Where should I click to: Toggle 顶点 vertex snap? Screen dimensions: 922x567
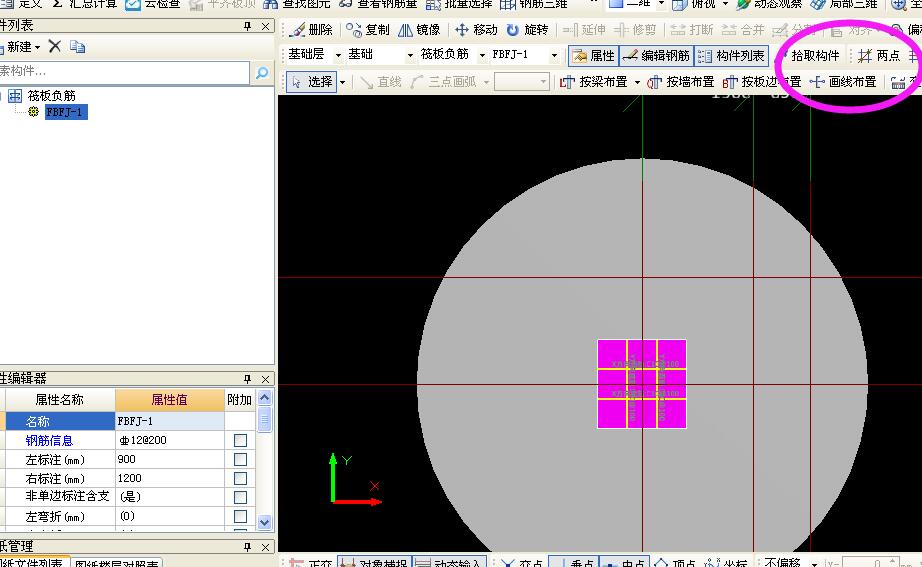tap(674, 563)
